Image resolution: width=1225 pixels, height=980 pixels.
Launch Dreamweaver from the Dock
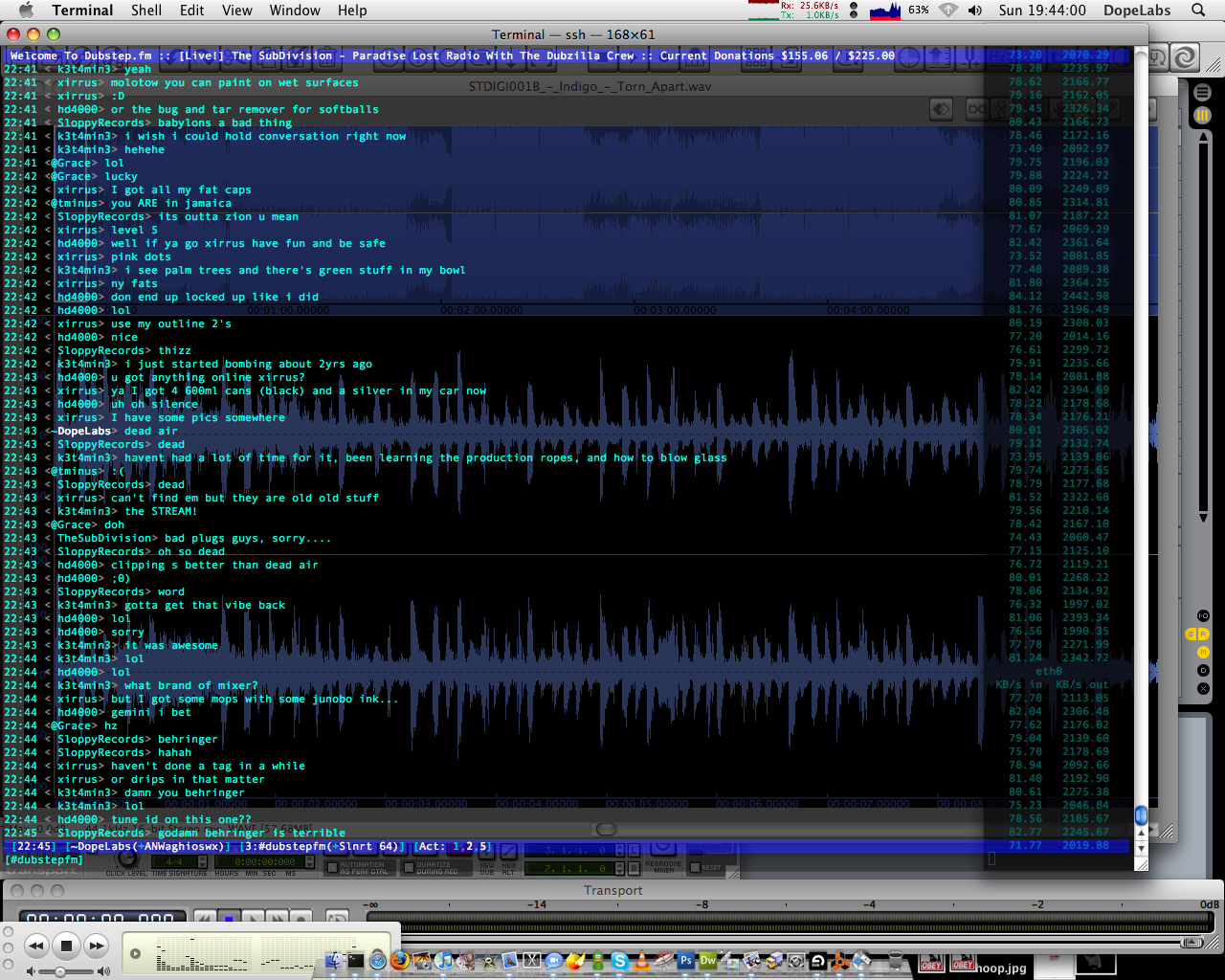point(708,959)
